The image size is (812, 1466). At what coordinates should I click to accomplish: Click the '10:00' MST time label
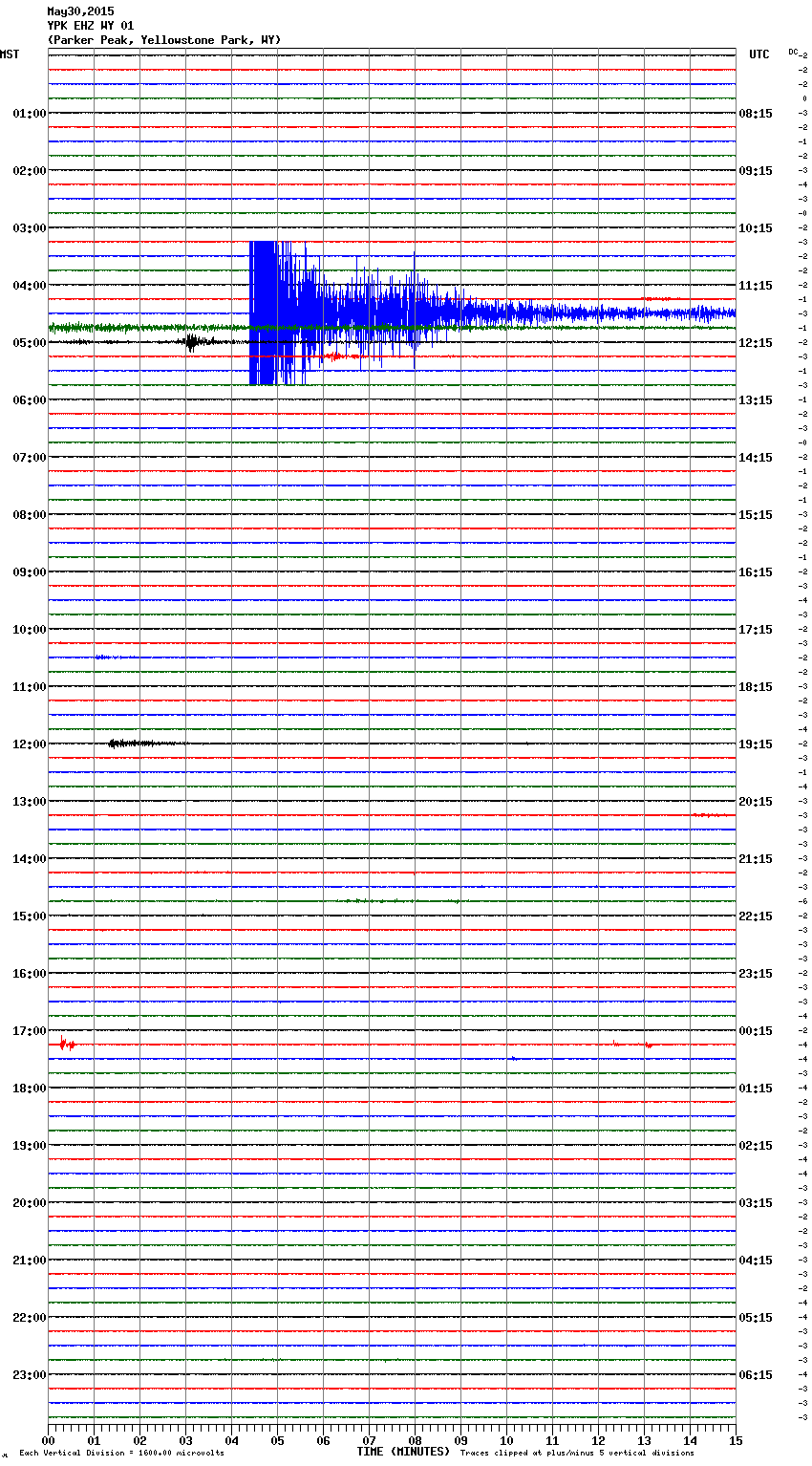(29, 629)
